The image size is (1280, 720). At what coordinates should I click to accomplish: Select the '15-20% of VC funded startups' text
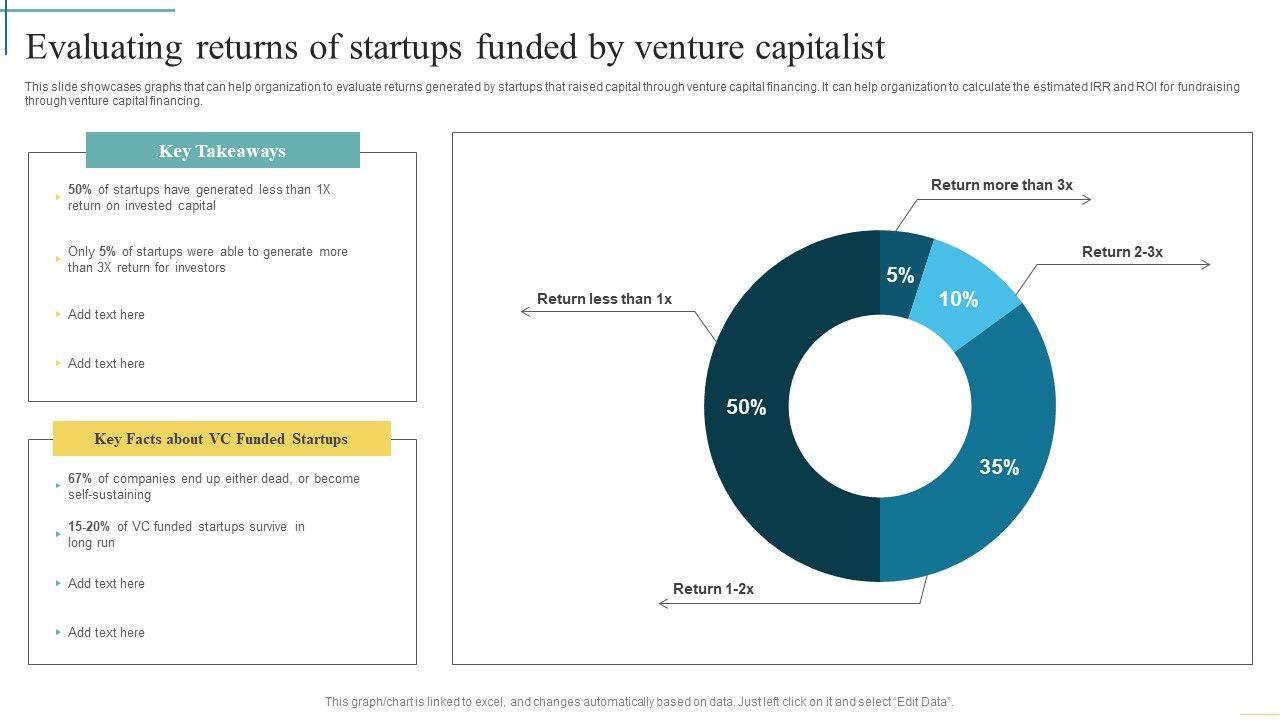click(x=186, y=534)
